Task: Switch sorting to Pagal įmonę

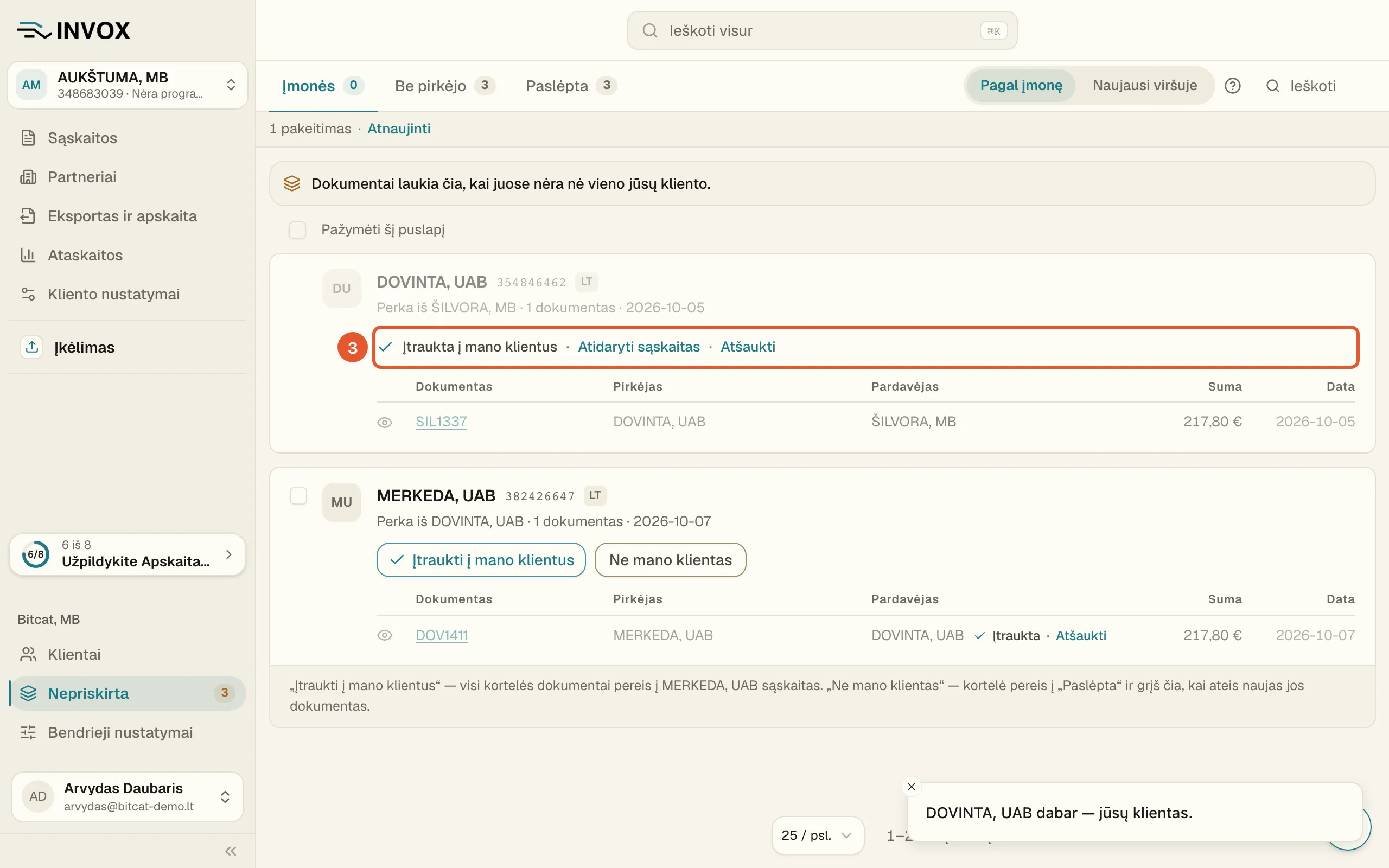Action: click(x=1021, y=86)
